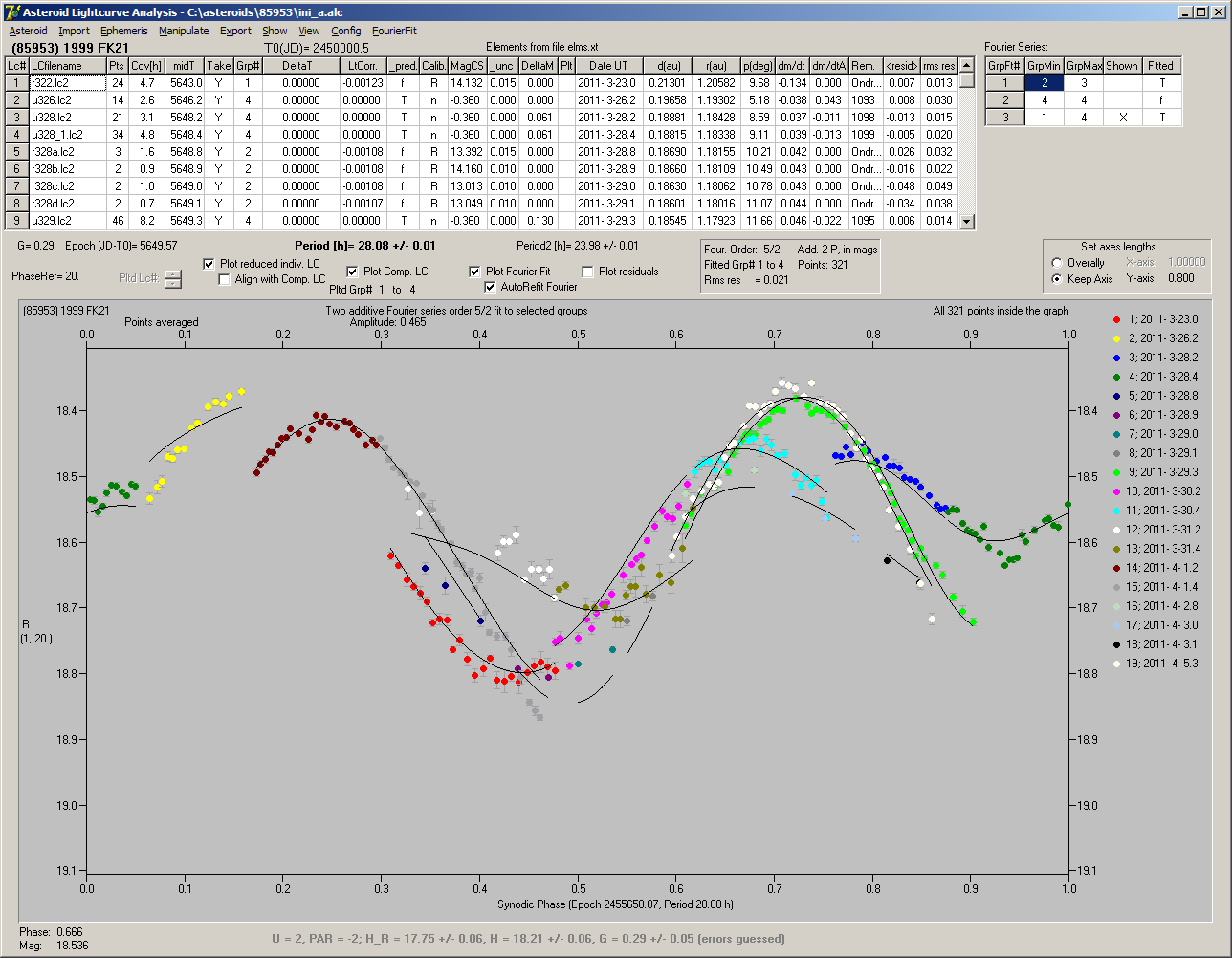Open the Import menu

pyautogui.click(x=74, y=31)
